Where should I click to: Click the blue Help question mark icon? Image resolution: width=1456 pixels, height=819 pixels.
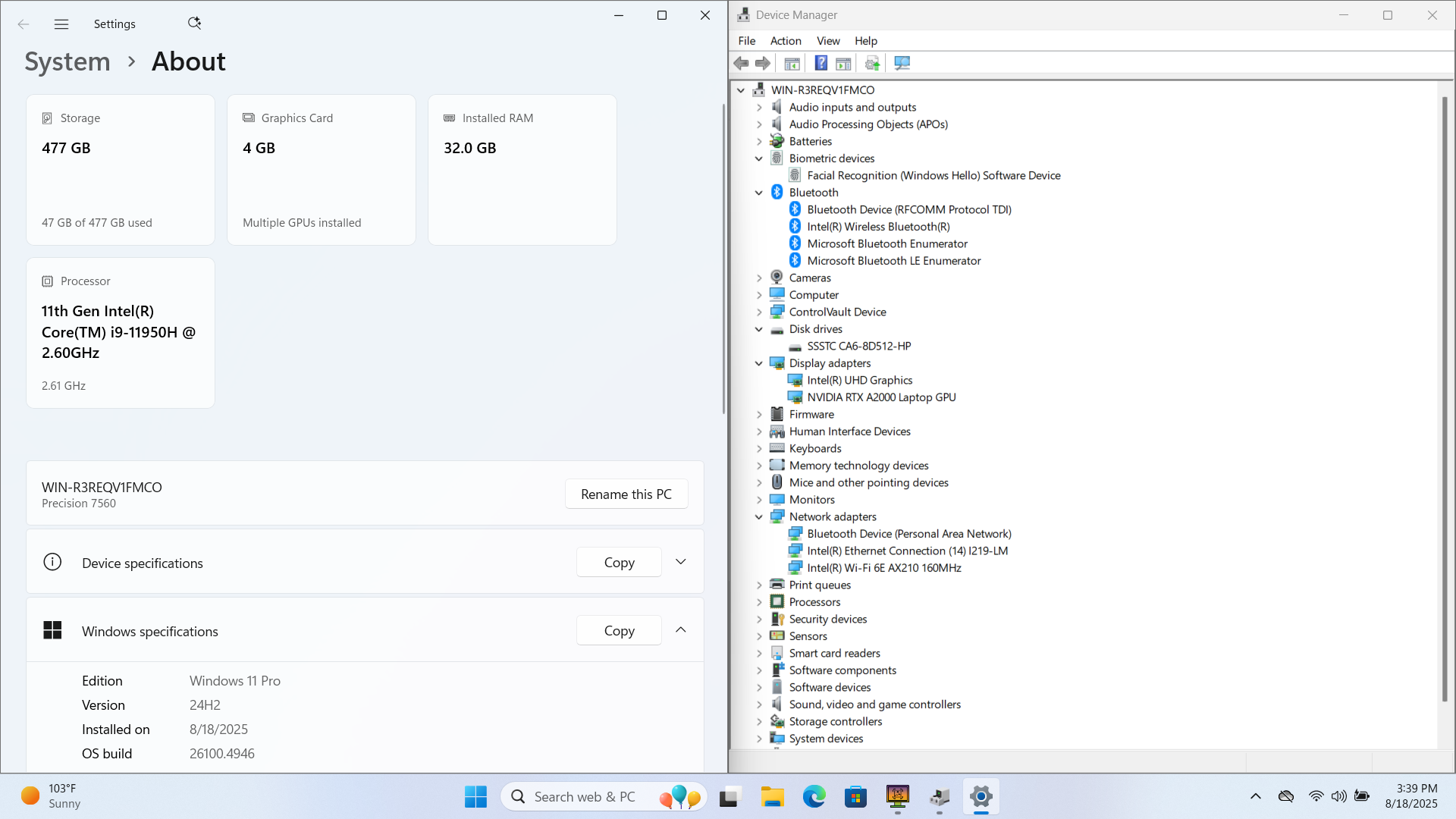(x=821, y=64)
